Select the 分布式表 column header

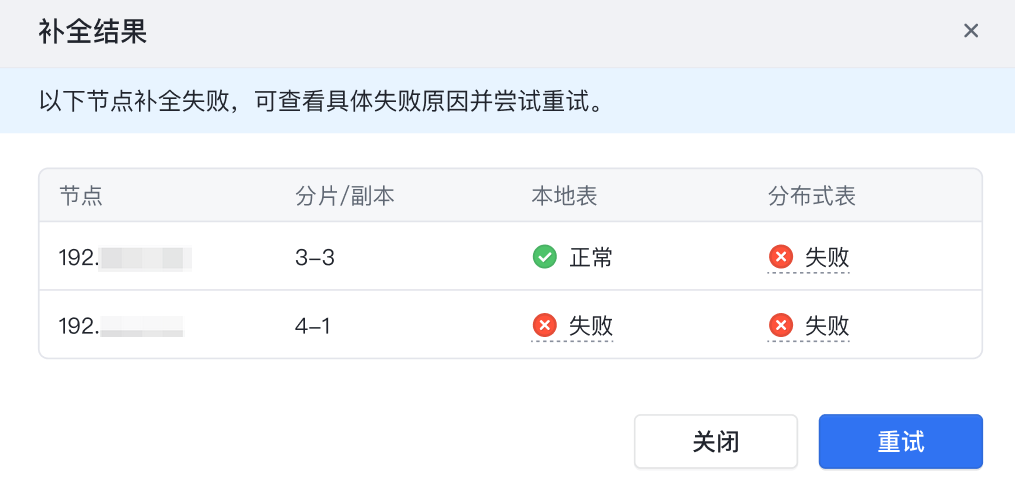click(x=812, y=196)
